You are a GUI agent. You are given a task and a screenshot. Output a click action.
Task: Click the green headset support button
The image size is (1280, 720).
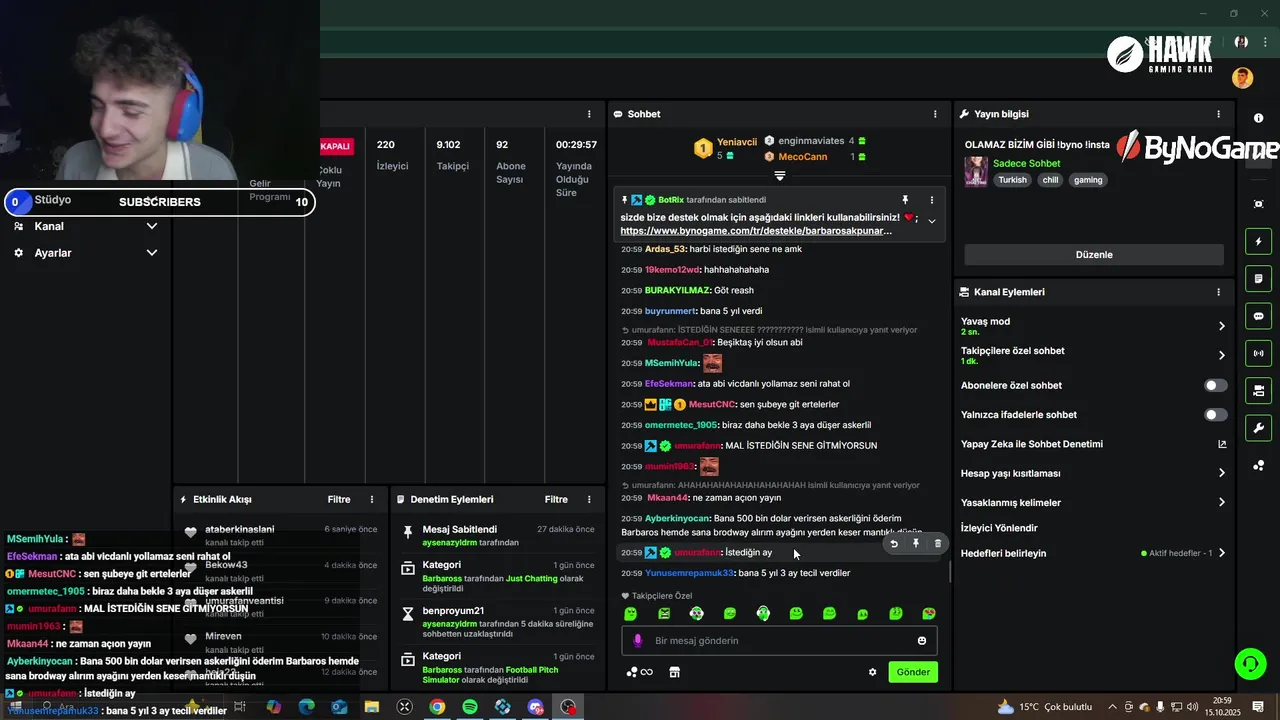tap(1249, 664)
